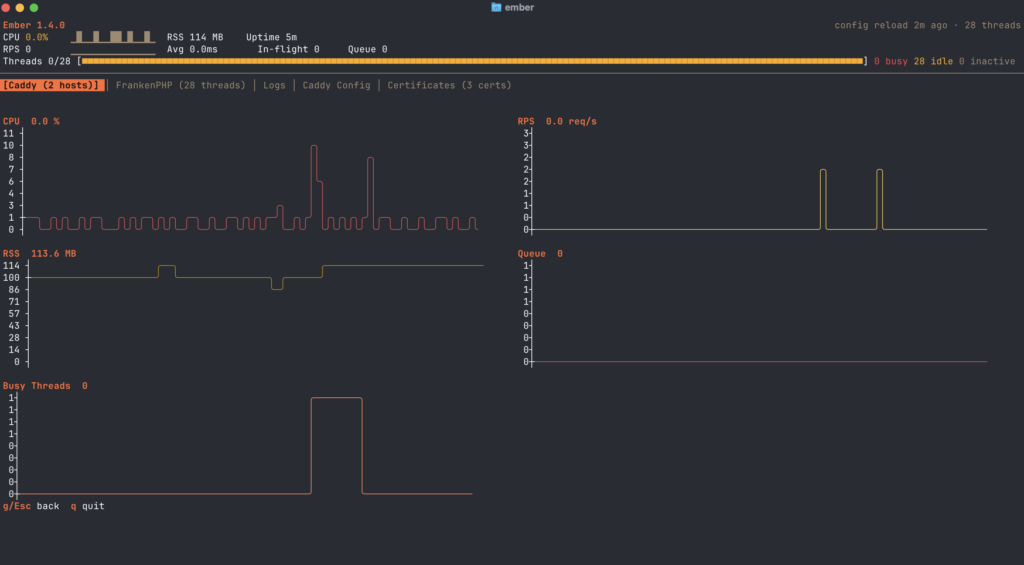Screen dimensions: 1024x565
Task: Select the Caddy (2 hosts) tab
Action: pos(52,85)
